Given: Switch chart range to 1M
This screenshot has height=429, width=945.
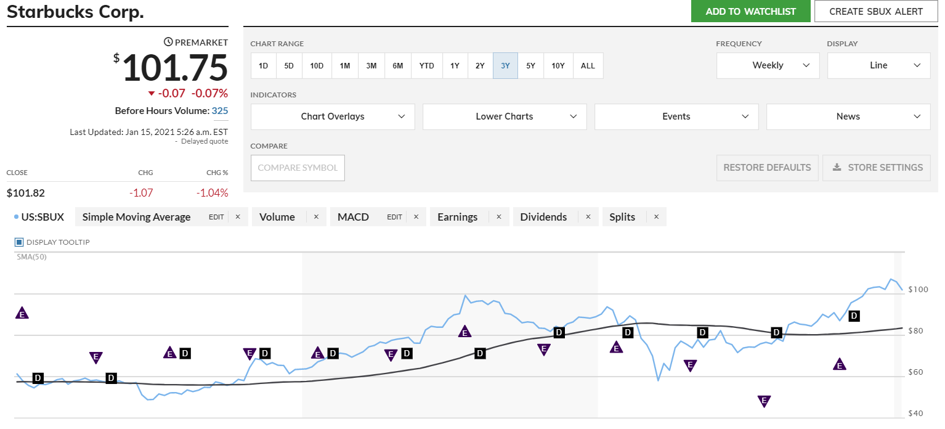Looking at the screenshot, I should 345,66.
